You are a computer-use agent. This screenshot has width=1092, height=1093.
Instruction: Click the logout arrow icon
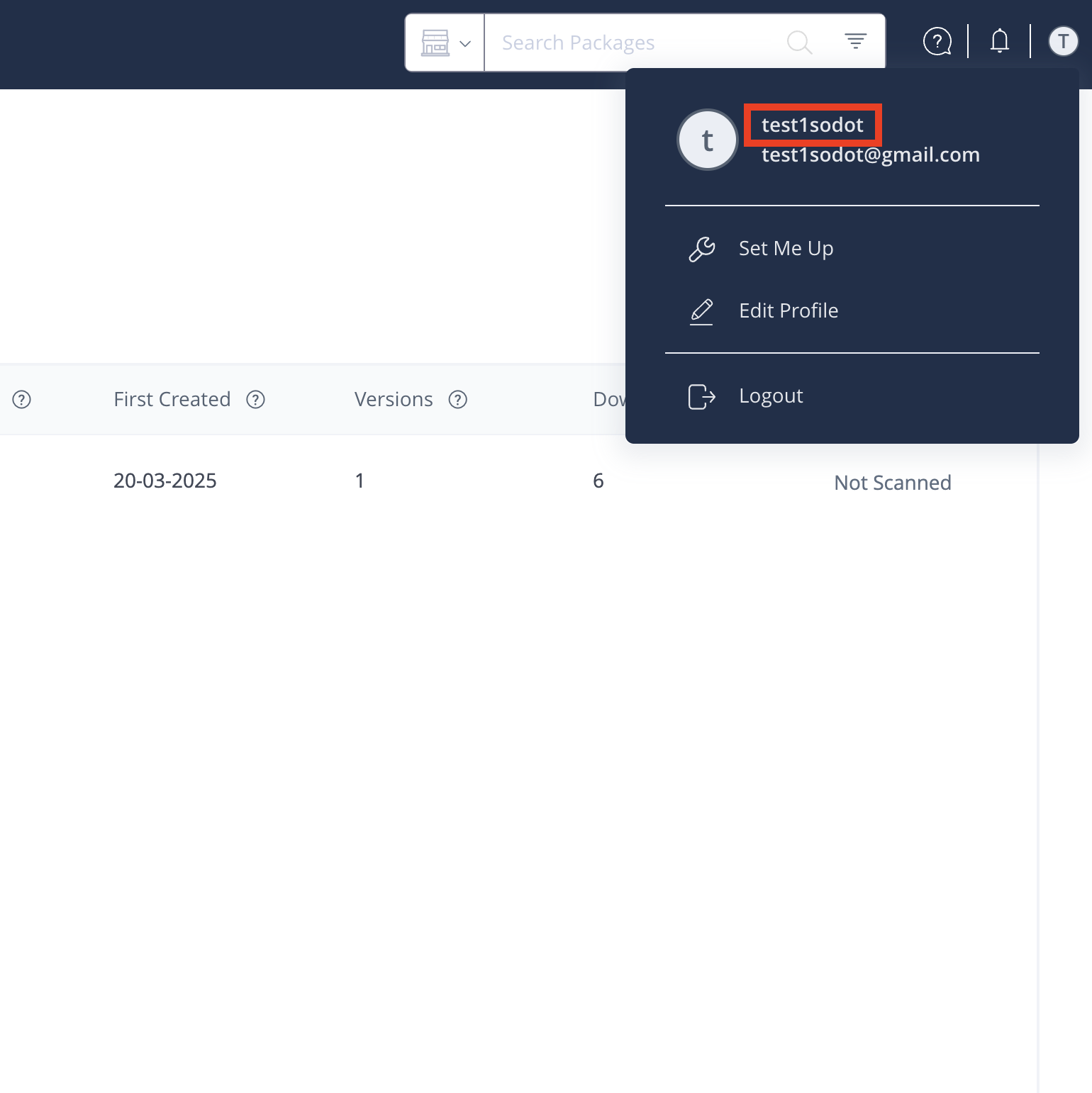click(x=702, y=397)
